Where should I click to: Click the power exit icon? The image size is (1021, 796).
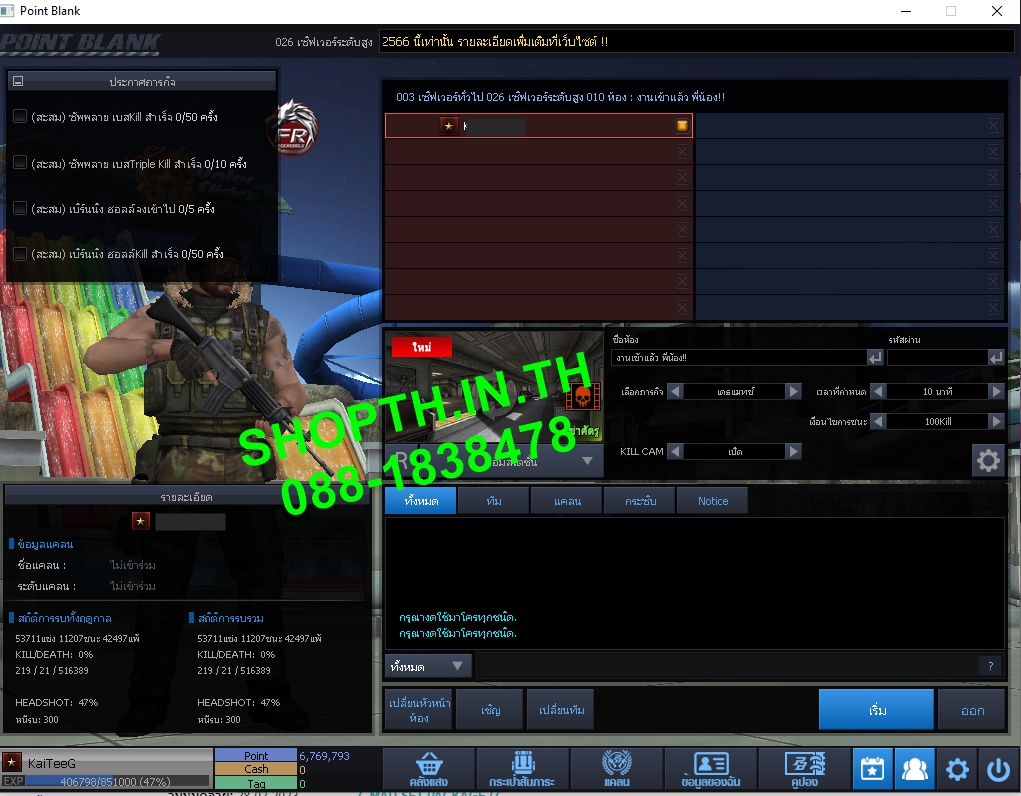[998, 769]
